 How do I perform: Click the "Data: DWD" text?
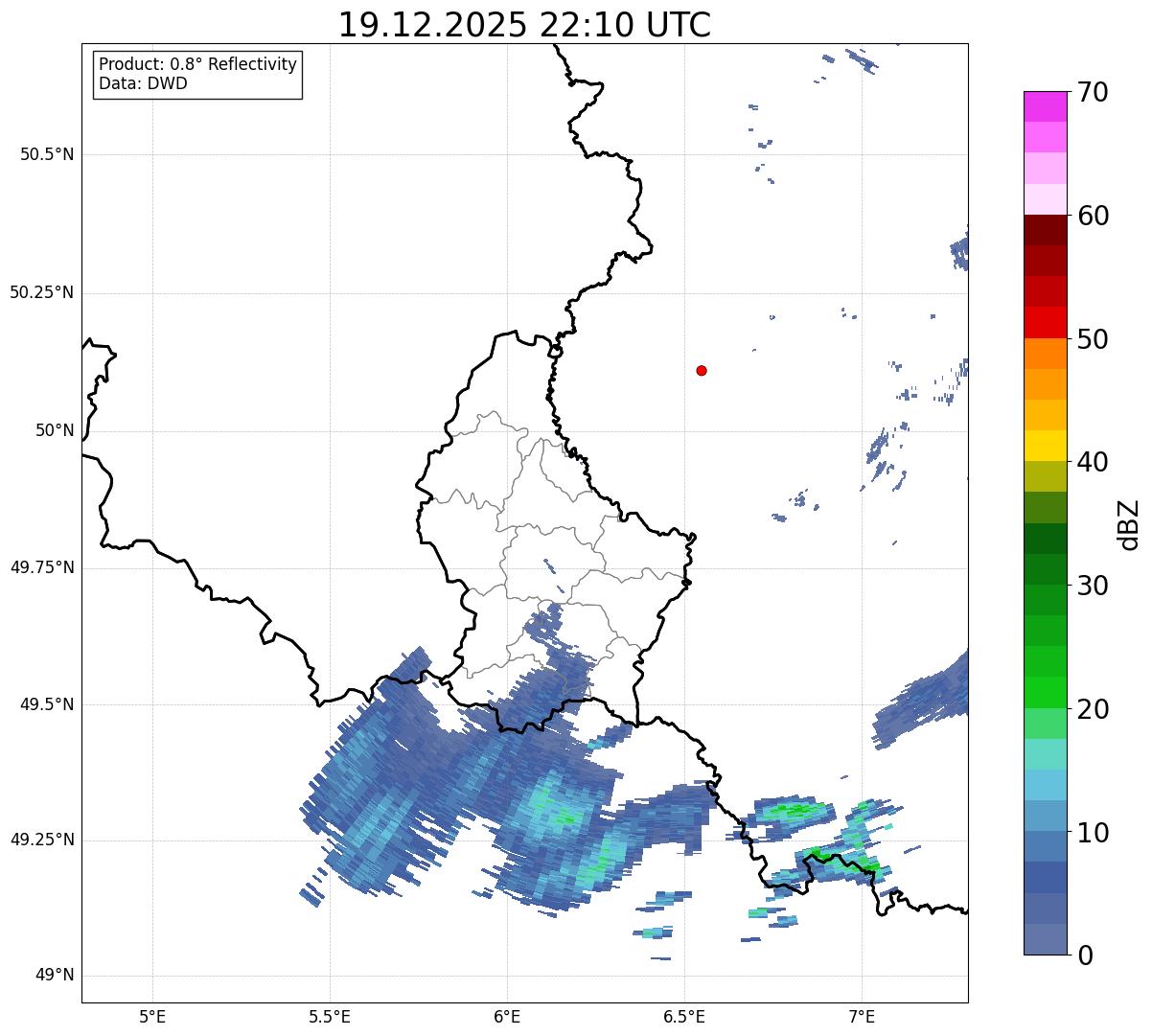pyautogui.click(x=143, y=83)
